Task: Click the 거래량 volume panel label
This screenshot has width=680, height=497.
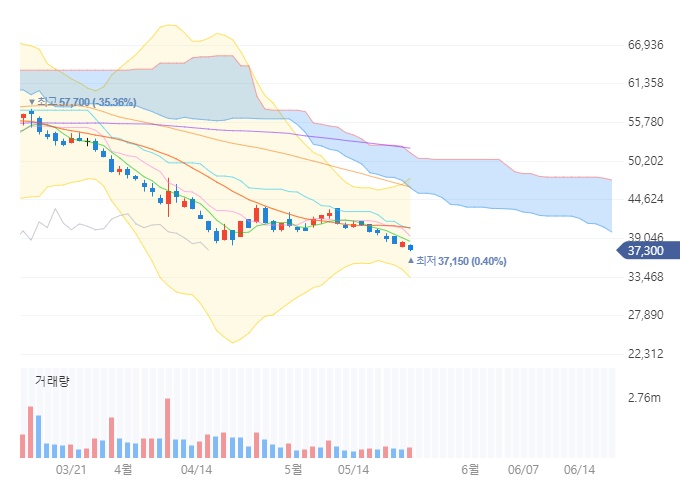Action: coord(52,381)
